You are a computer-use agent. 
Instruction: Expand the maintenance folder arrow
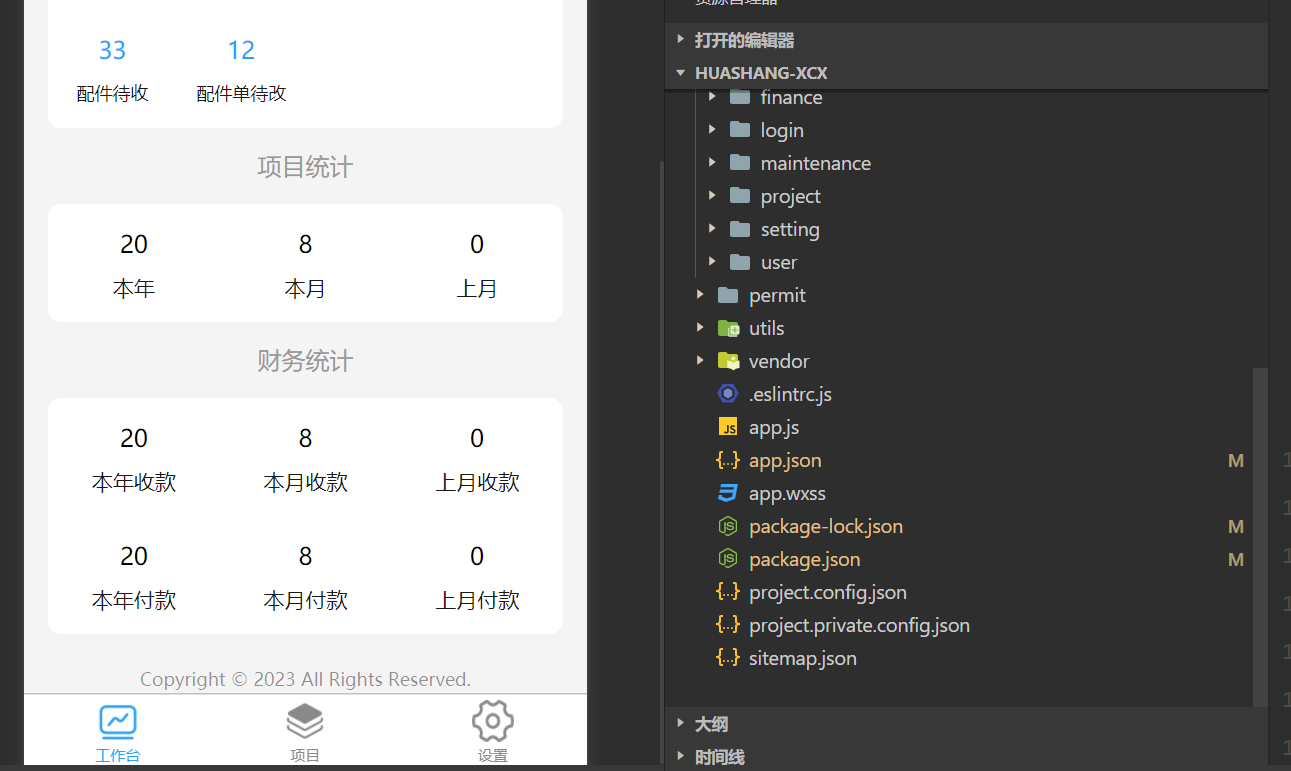[712, 163]
